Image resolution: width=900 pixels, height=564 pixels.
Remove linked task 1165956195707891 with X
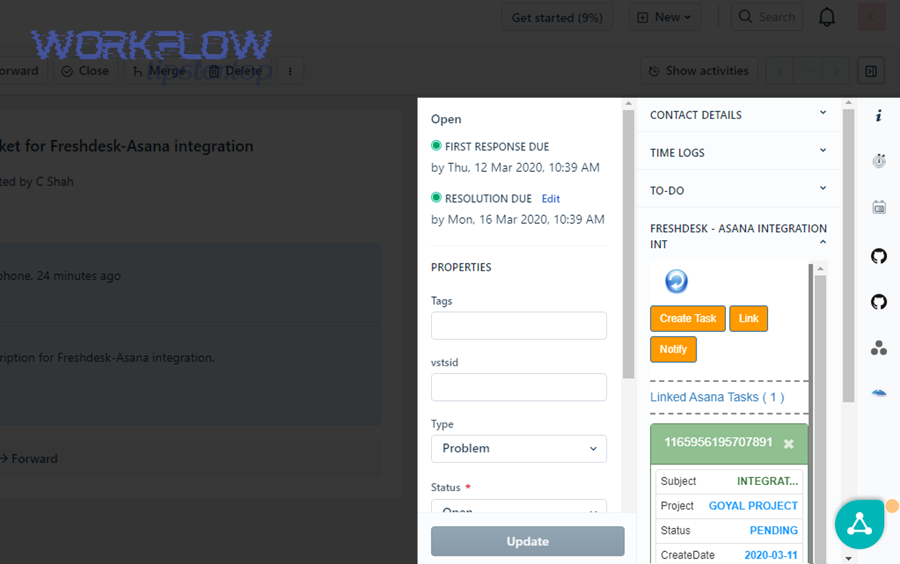pos(789,444)
